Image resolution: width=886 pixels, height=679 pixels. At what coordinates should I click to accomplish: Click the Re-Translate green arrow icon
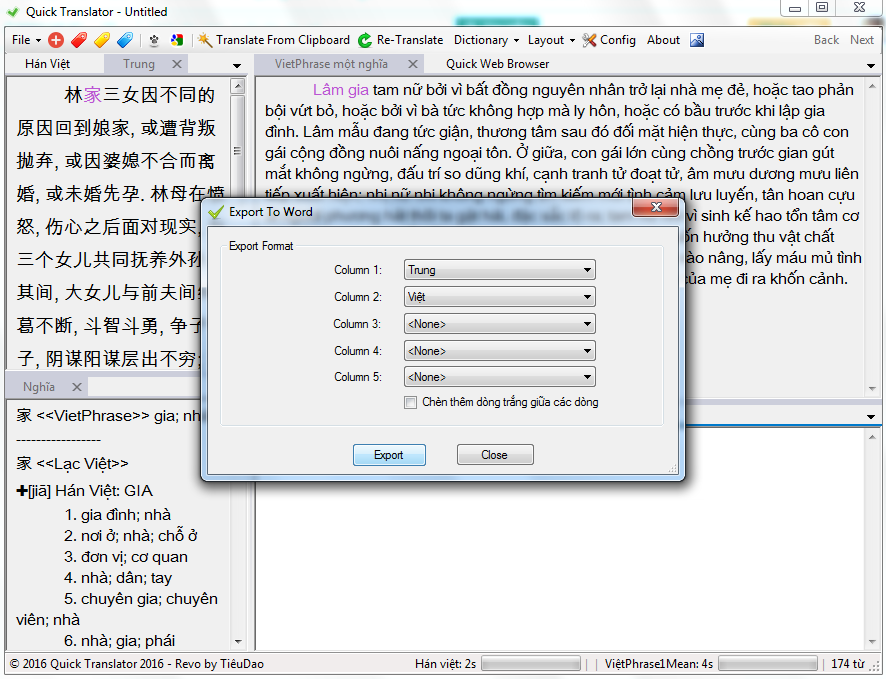coord(365,40)
